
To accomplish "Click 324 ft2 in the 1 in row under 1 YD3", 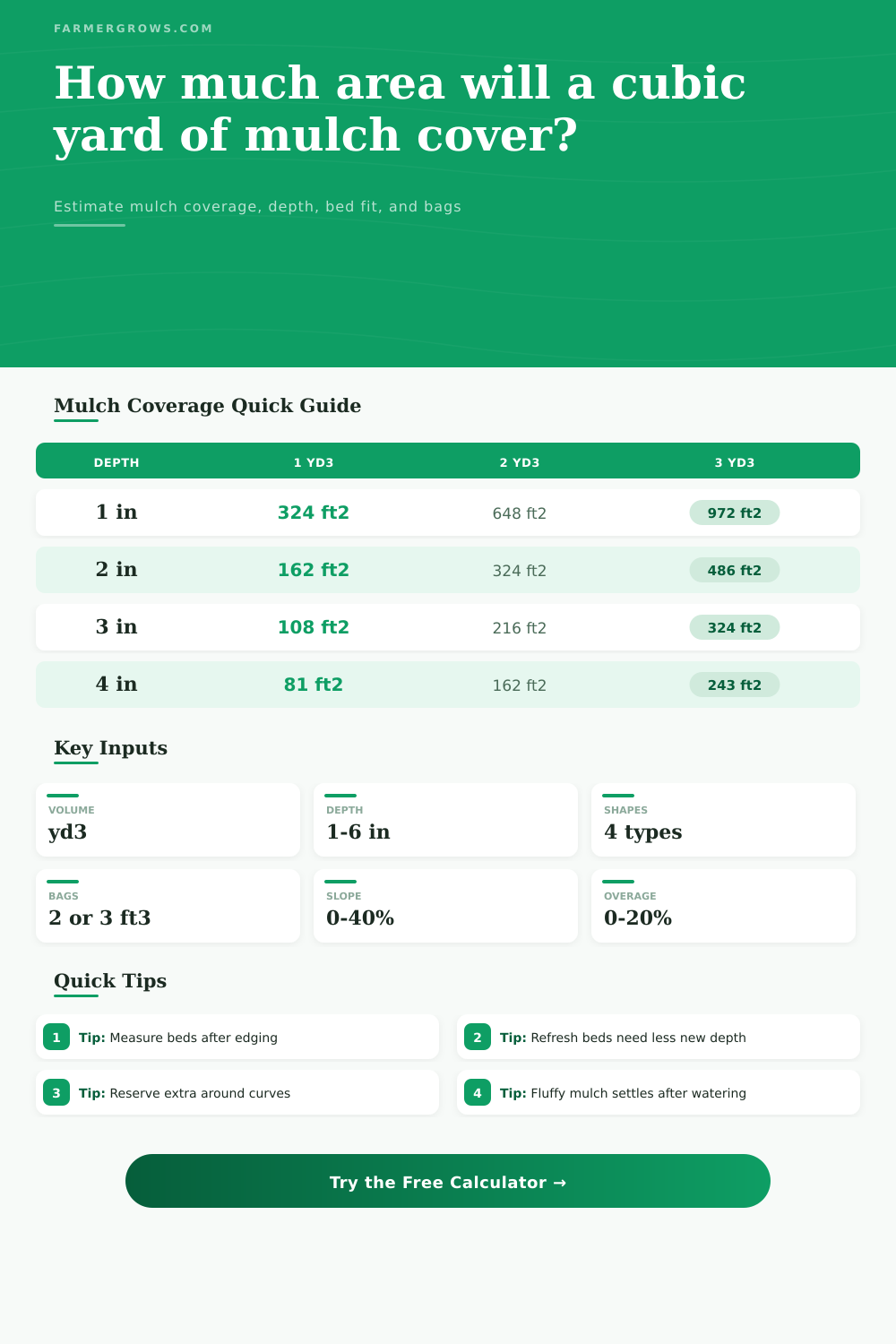I will point(314,513).
